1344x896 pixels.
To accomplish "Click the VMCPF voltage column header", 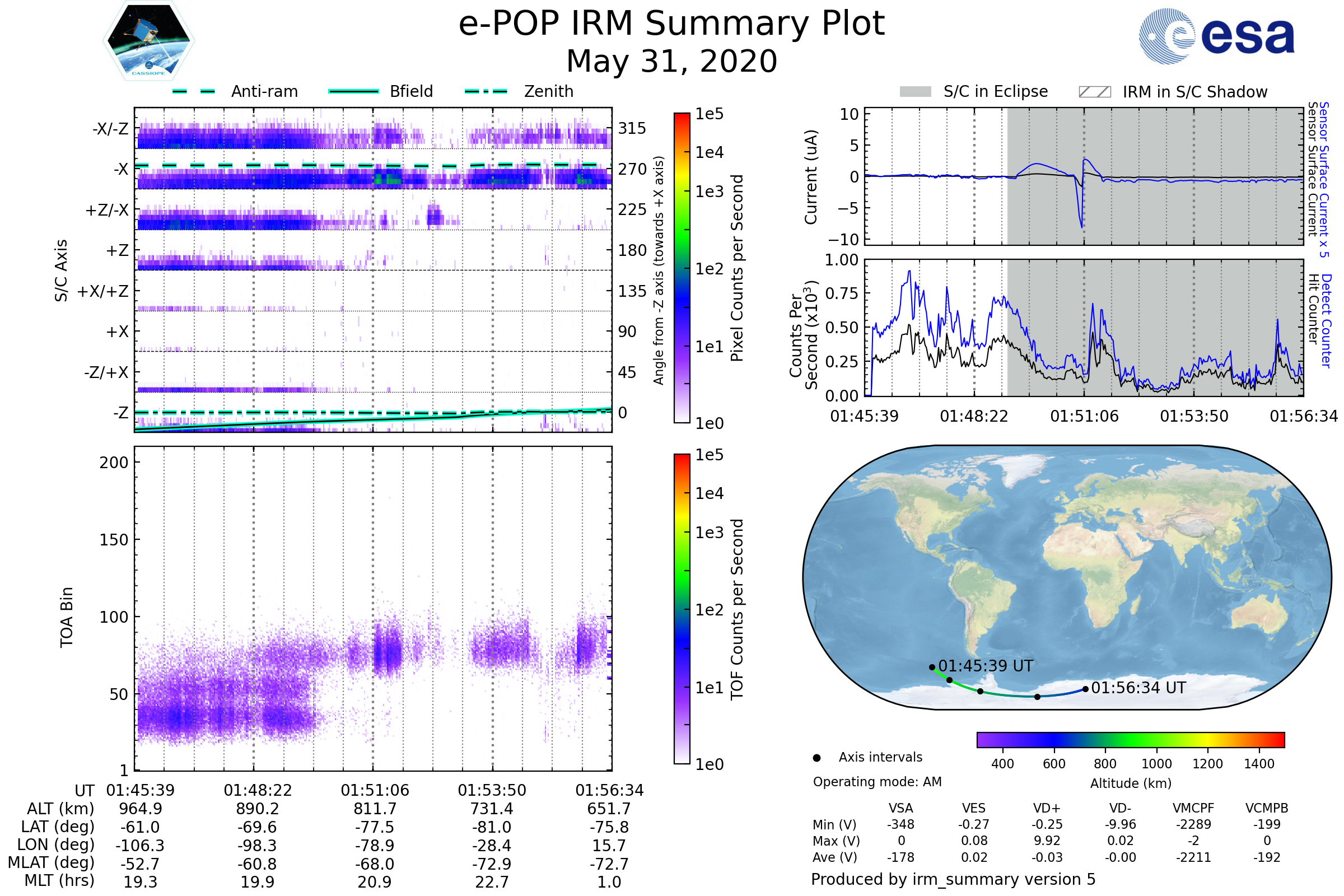I will coord(1193,808).
